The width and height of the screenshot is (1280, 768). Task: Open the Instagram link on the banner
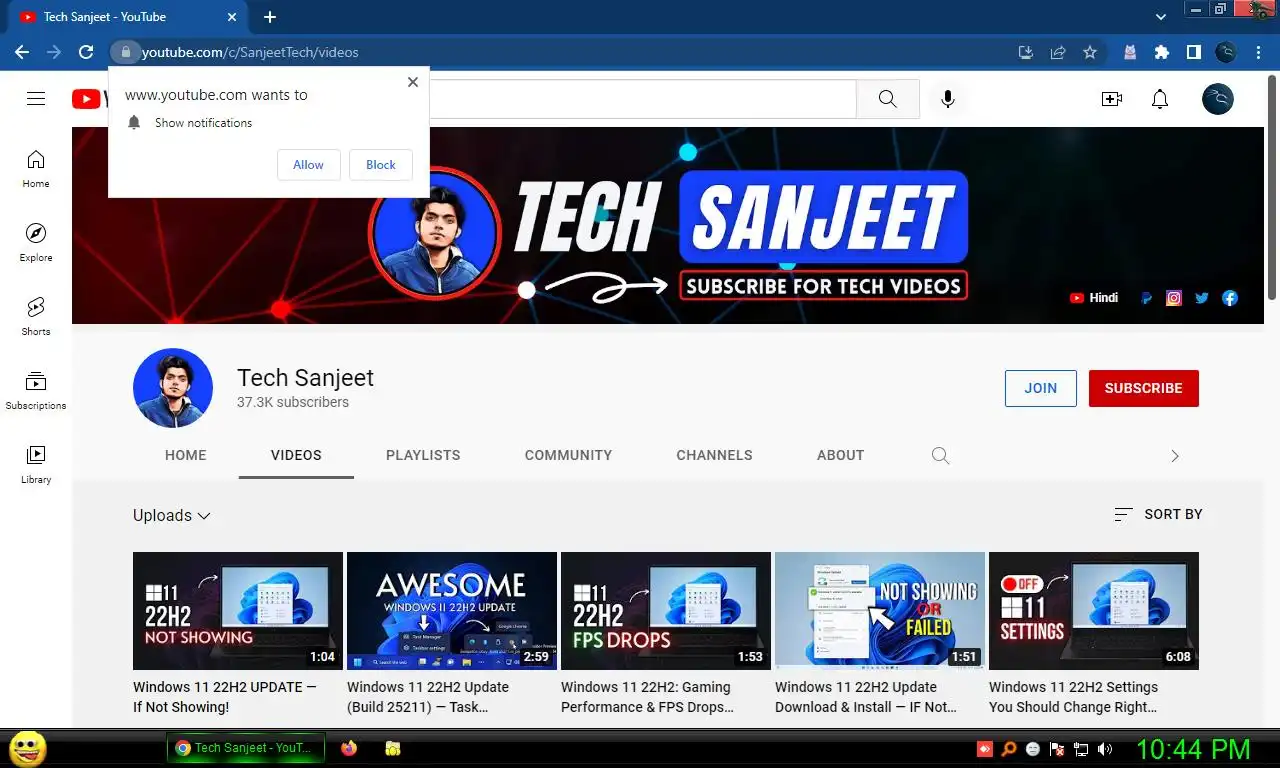(x=1174, y=298)
